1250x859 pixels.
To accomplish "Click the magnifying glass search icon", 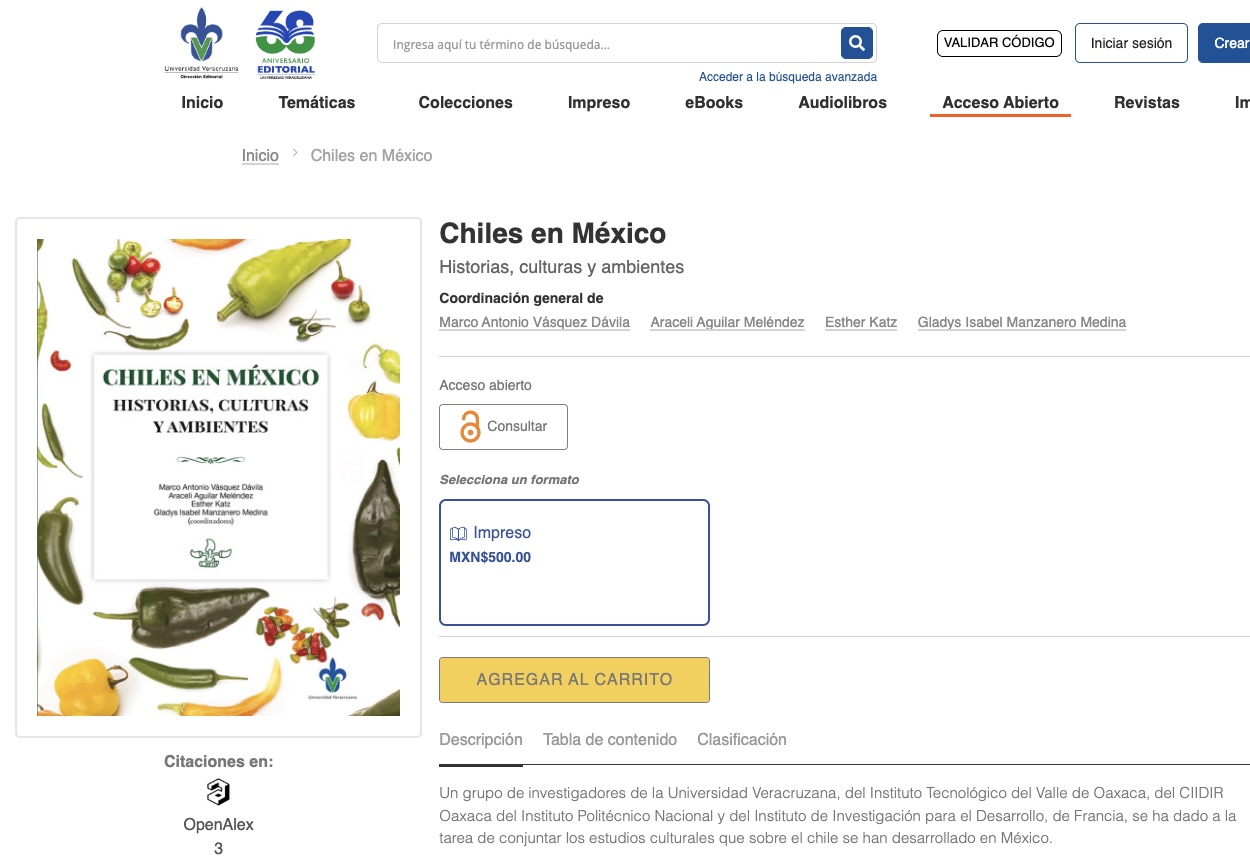I will point(857,43).
